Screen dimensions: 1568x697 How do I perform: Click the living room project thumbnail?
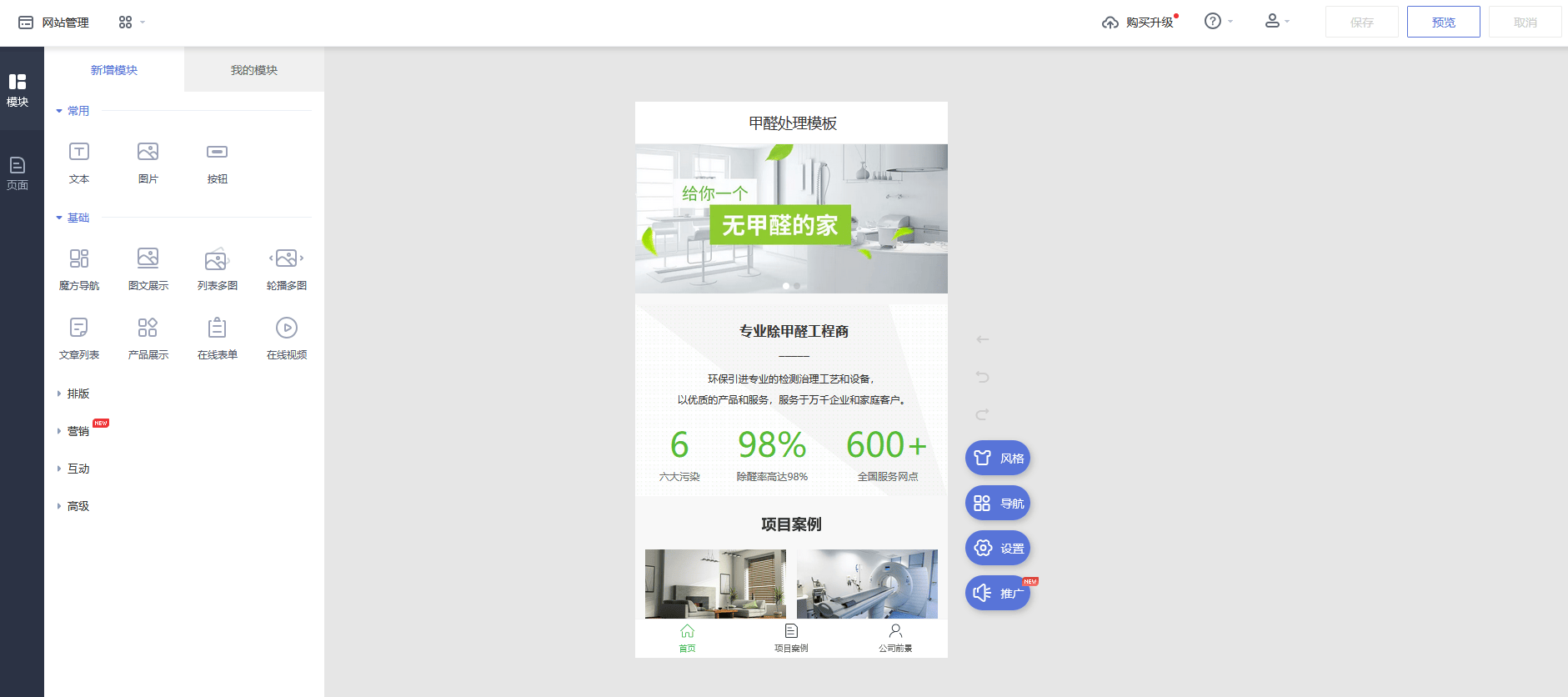coord(715,584)
